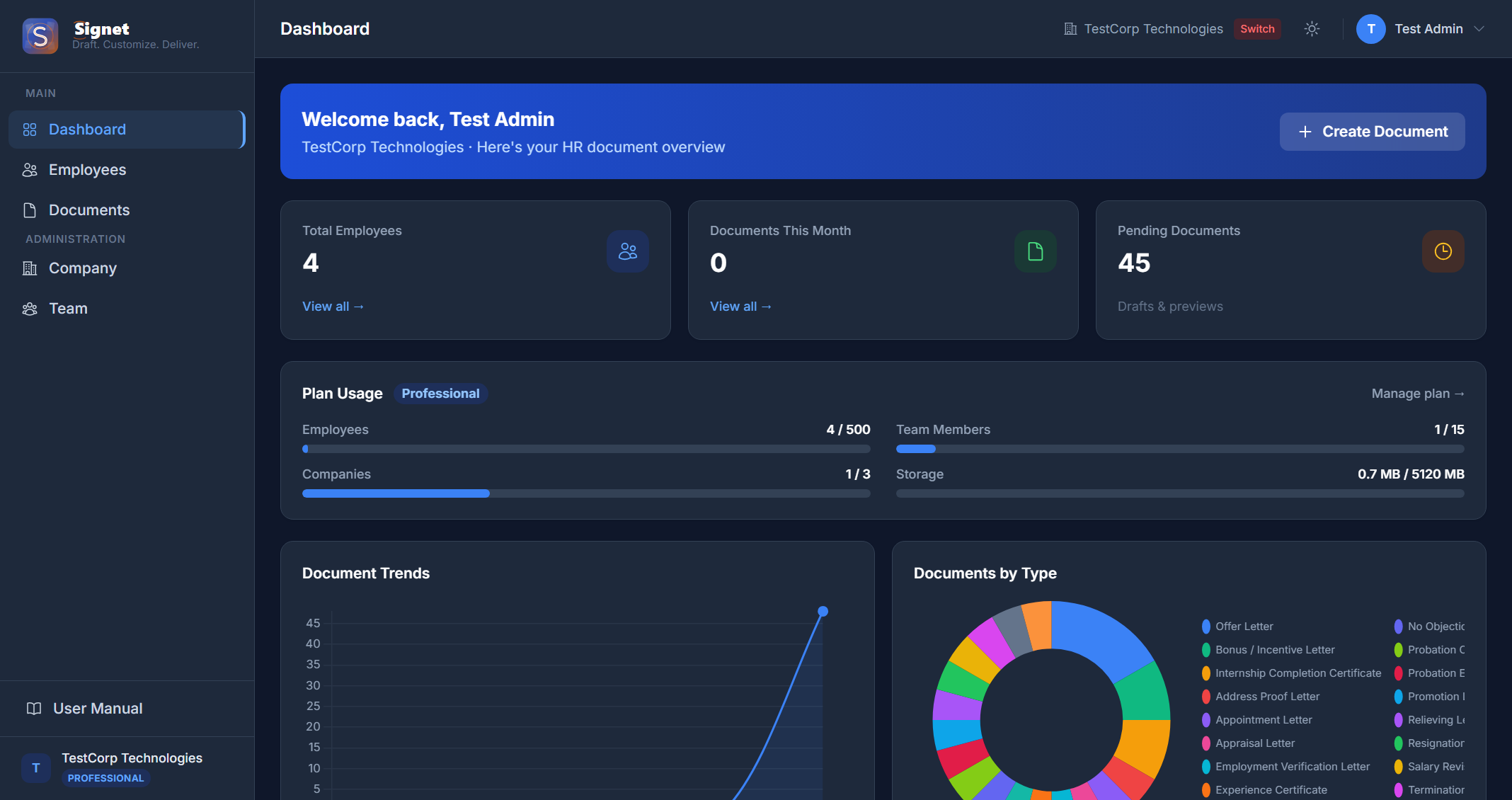
Task: Open User Manual book icon
Action: 34,709
